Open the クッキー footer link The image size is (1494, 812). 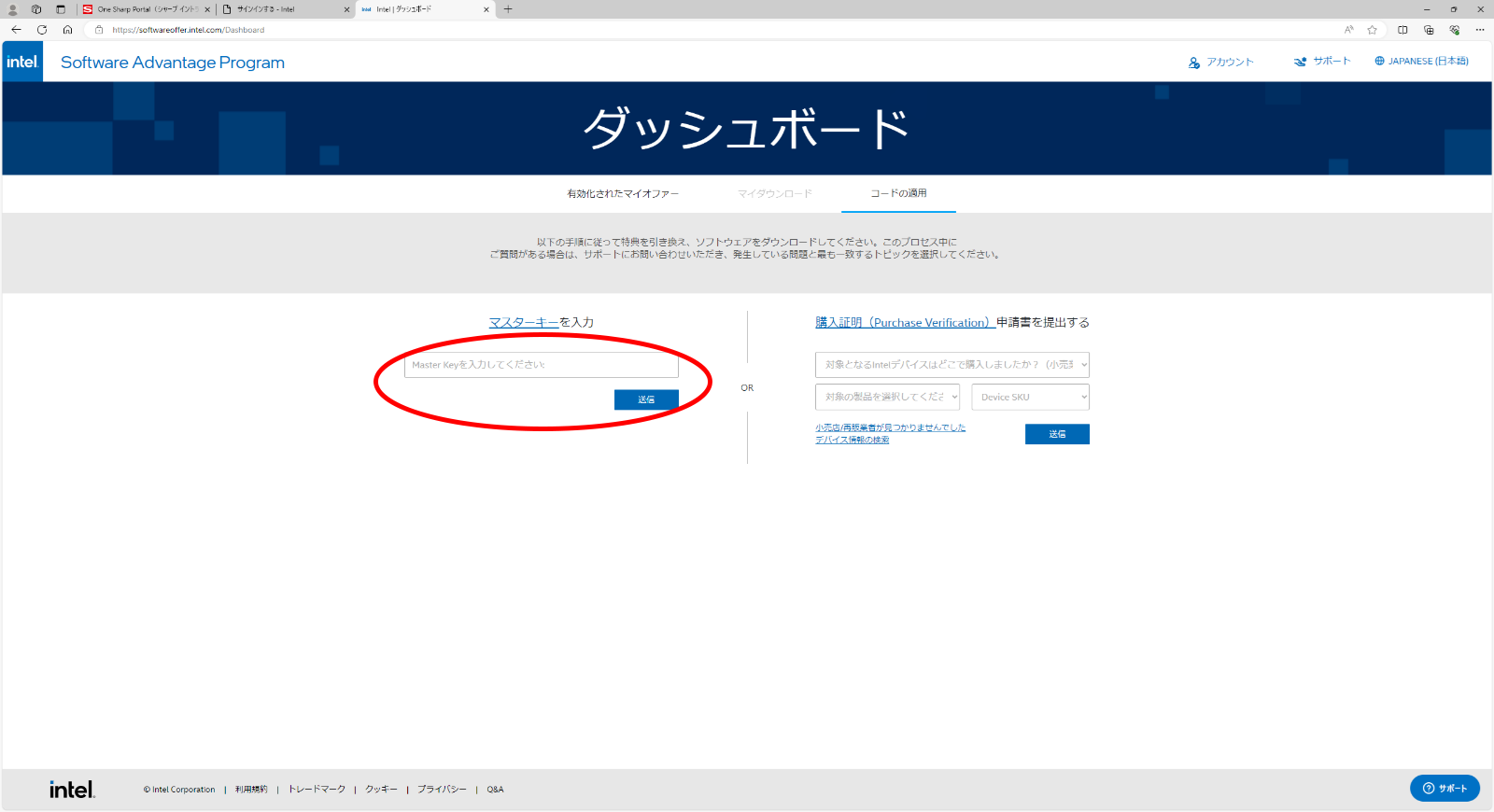point(381,790)
